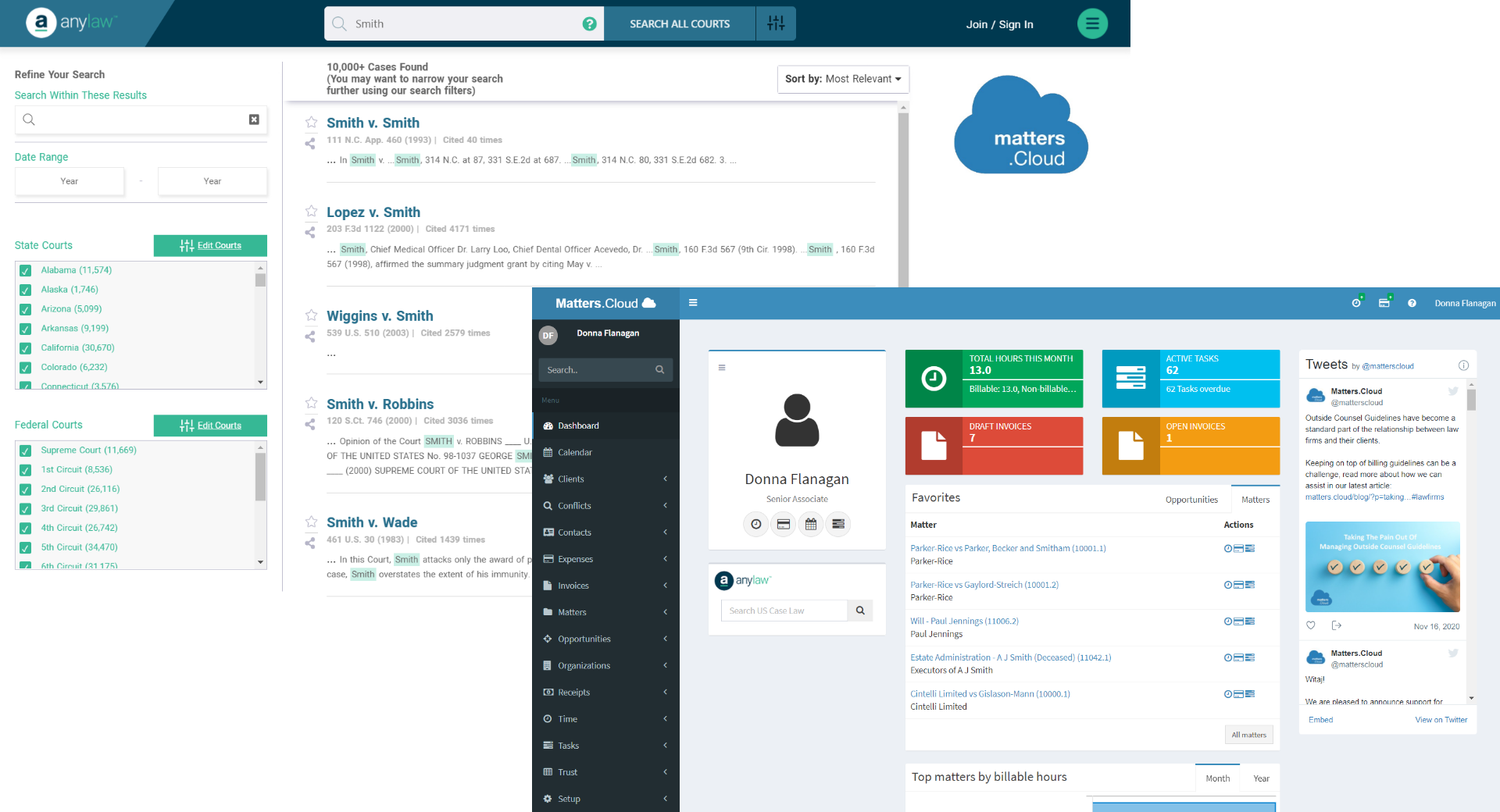Viewport: 1500px width, 812px height.
Task: Open the green hamburger menu button
Action: coord(1092,23)
